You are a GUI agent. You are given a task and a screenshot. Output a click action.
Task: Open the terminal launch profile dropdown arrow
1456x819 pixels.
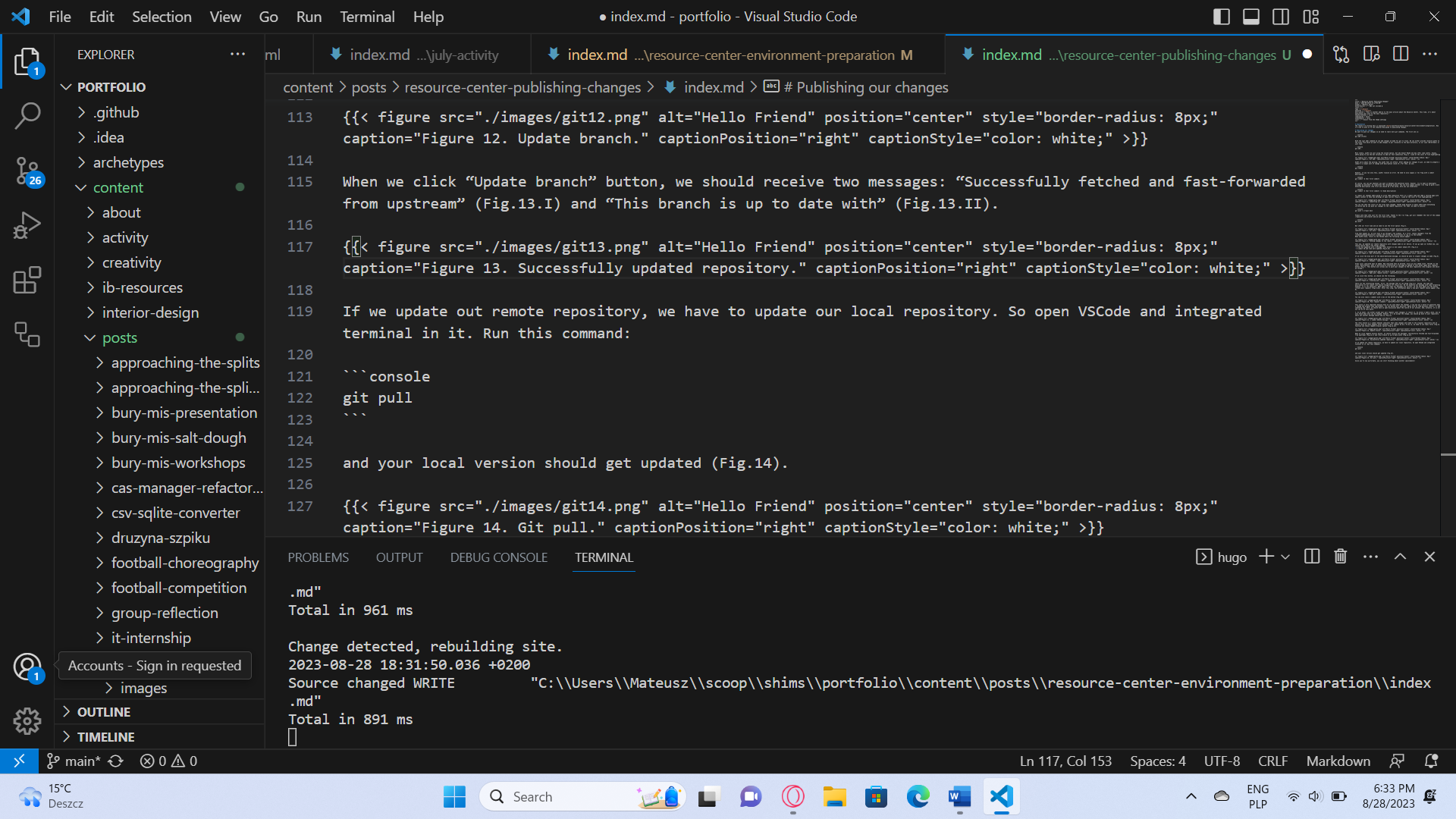click(x=1285, y=557)
